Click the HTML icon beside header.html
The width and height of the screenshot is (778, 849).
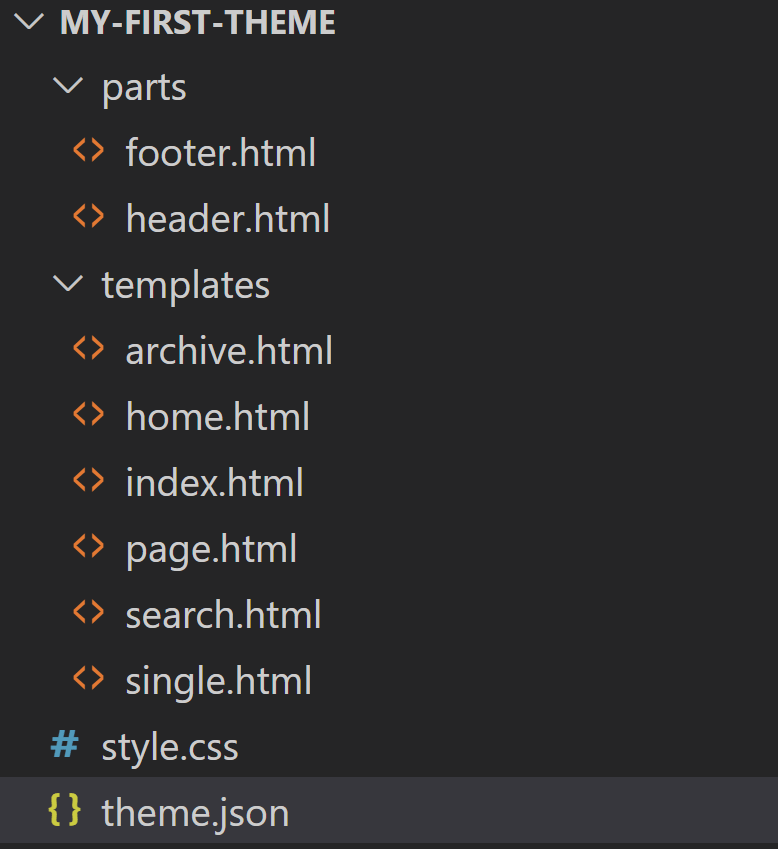tap(88, 216)
